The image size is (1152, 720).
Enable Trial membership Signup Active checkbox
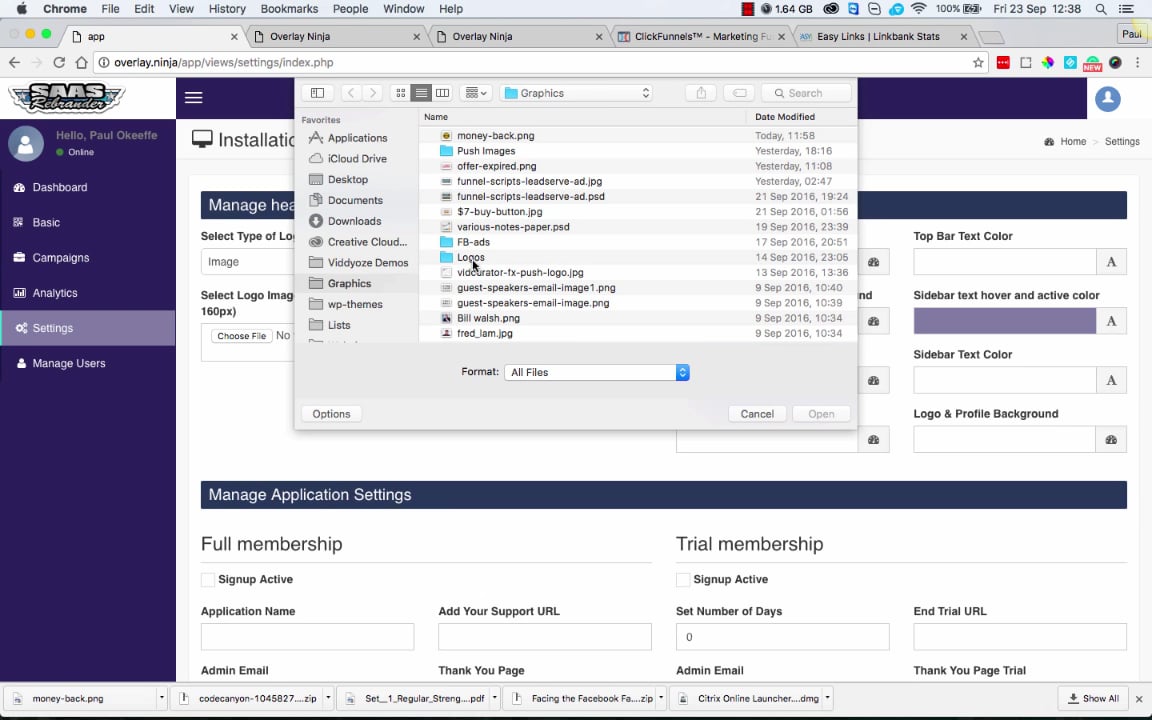coord(683,580)
